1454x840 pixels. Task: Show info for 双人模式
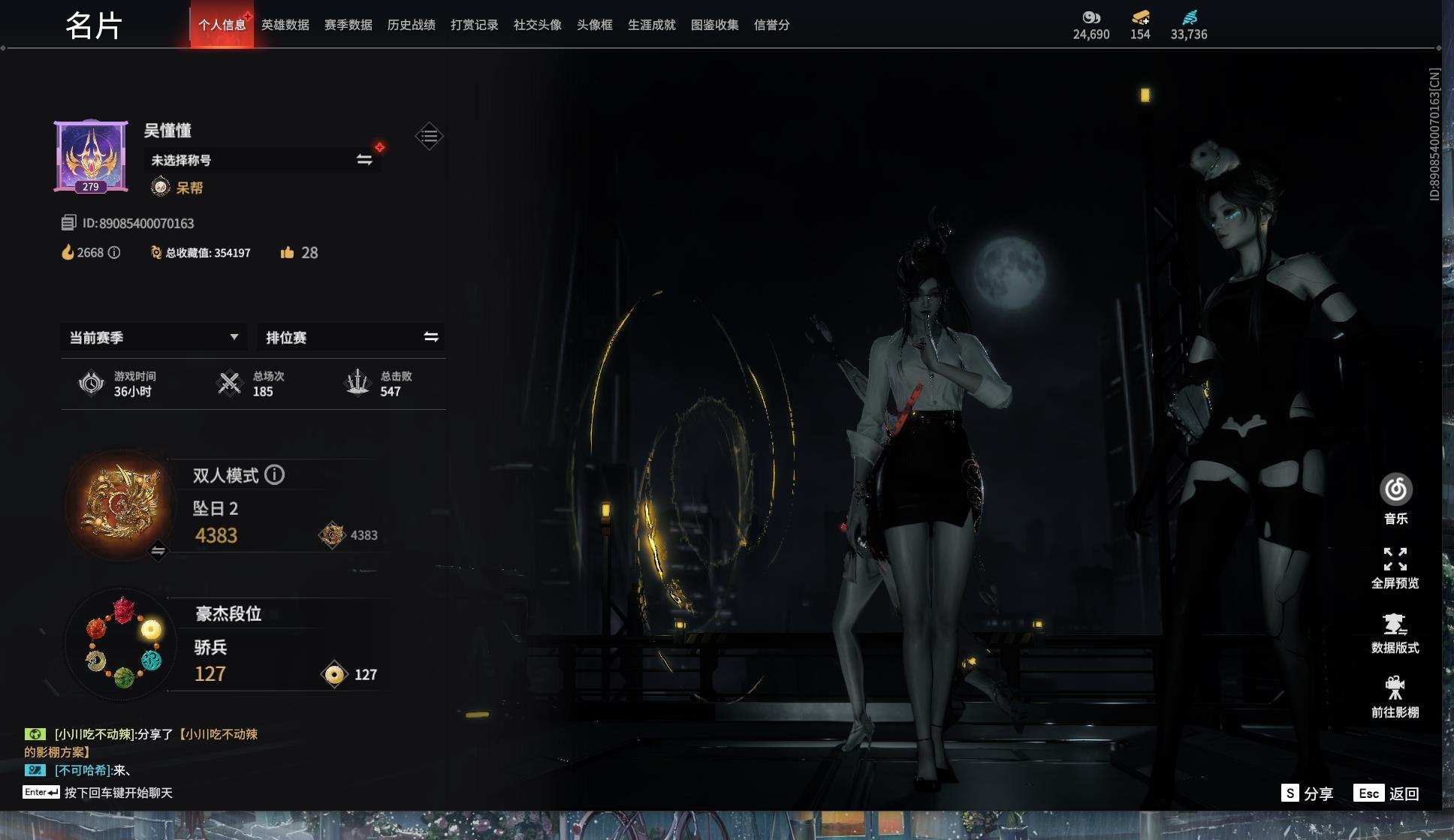click(x=275, y=474)
